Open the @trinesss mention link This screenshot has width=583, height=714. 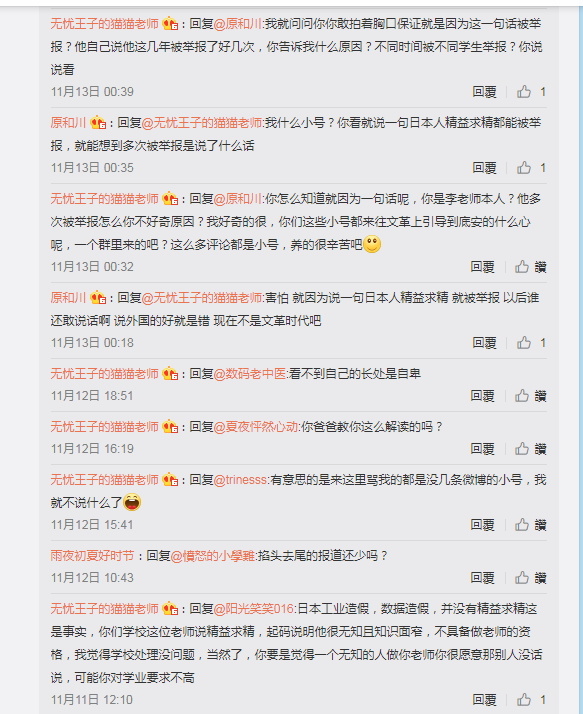point(240,480)
